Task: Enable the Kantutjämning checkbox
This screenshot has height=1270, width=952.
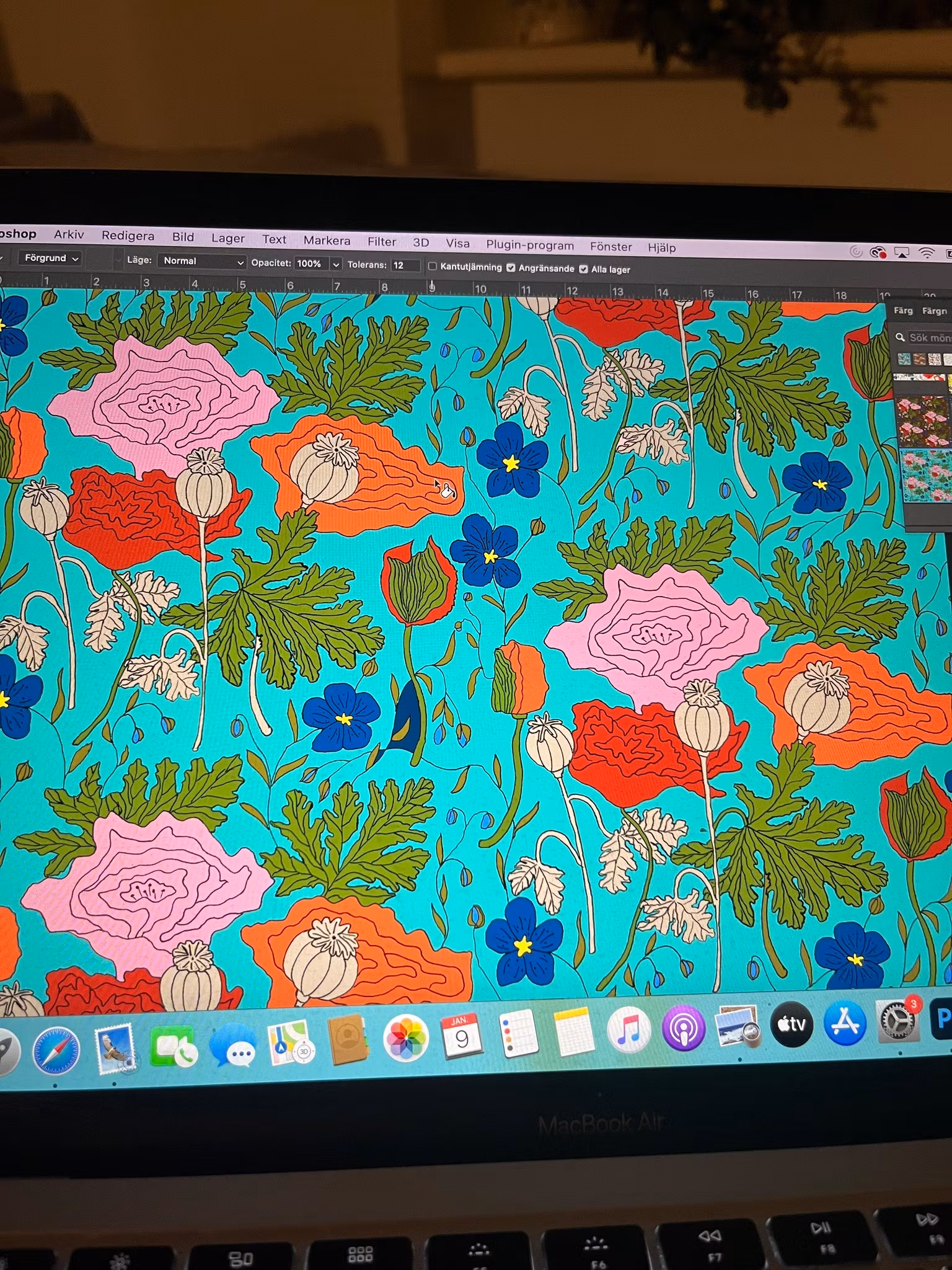Action: coord(433,267)
